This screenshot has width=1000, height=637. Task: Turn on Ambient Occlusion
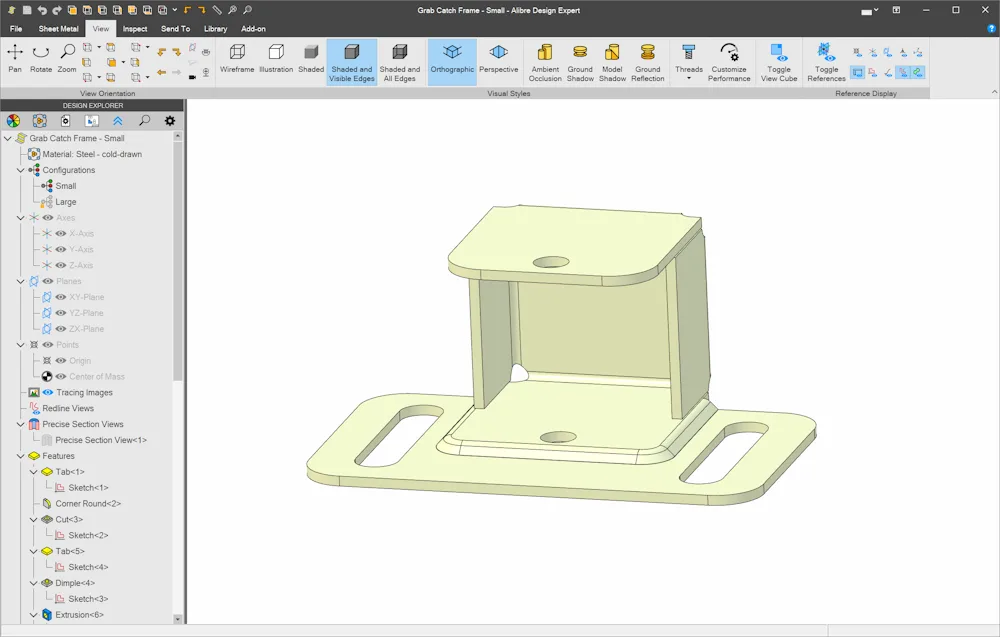tap(545, 62)
